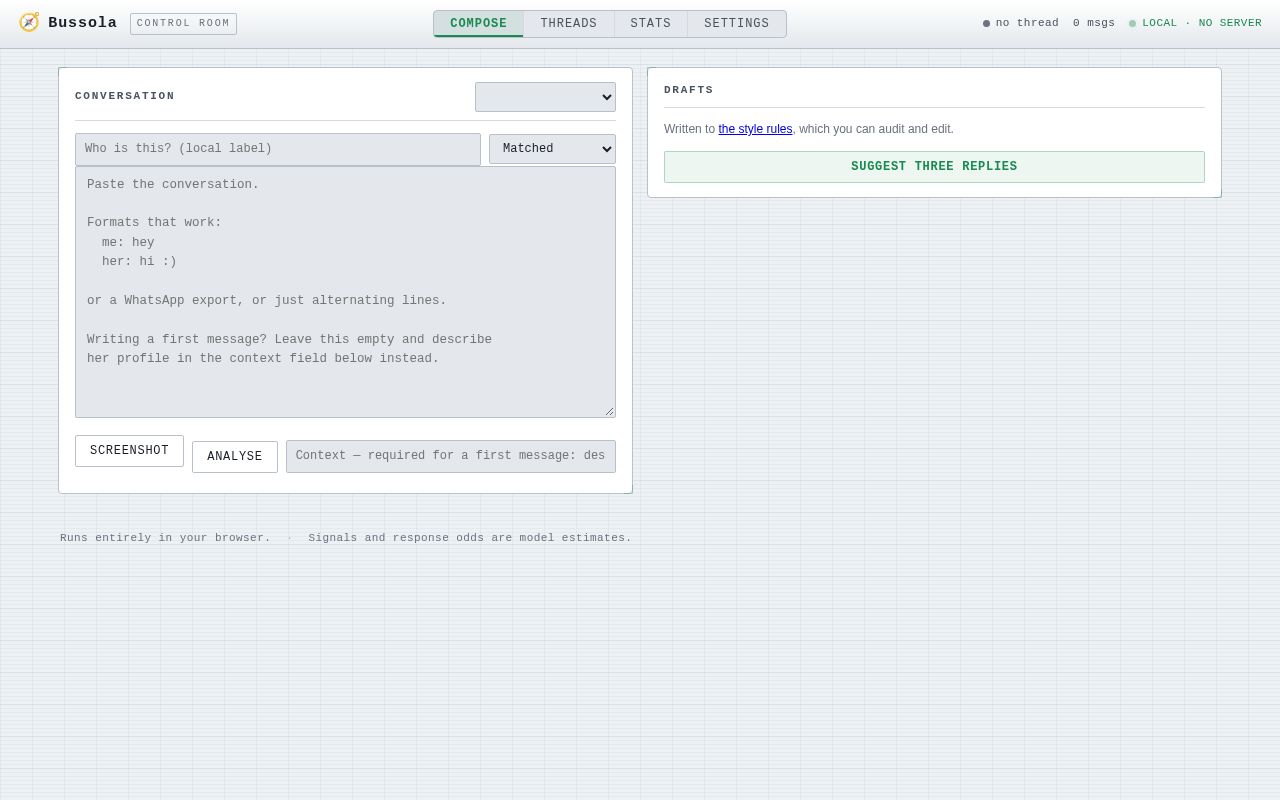Click 'Signals and response odds are model estimates.' text
This screenshot has height=800, width=1280.
coord(470,538)
